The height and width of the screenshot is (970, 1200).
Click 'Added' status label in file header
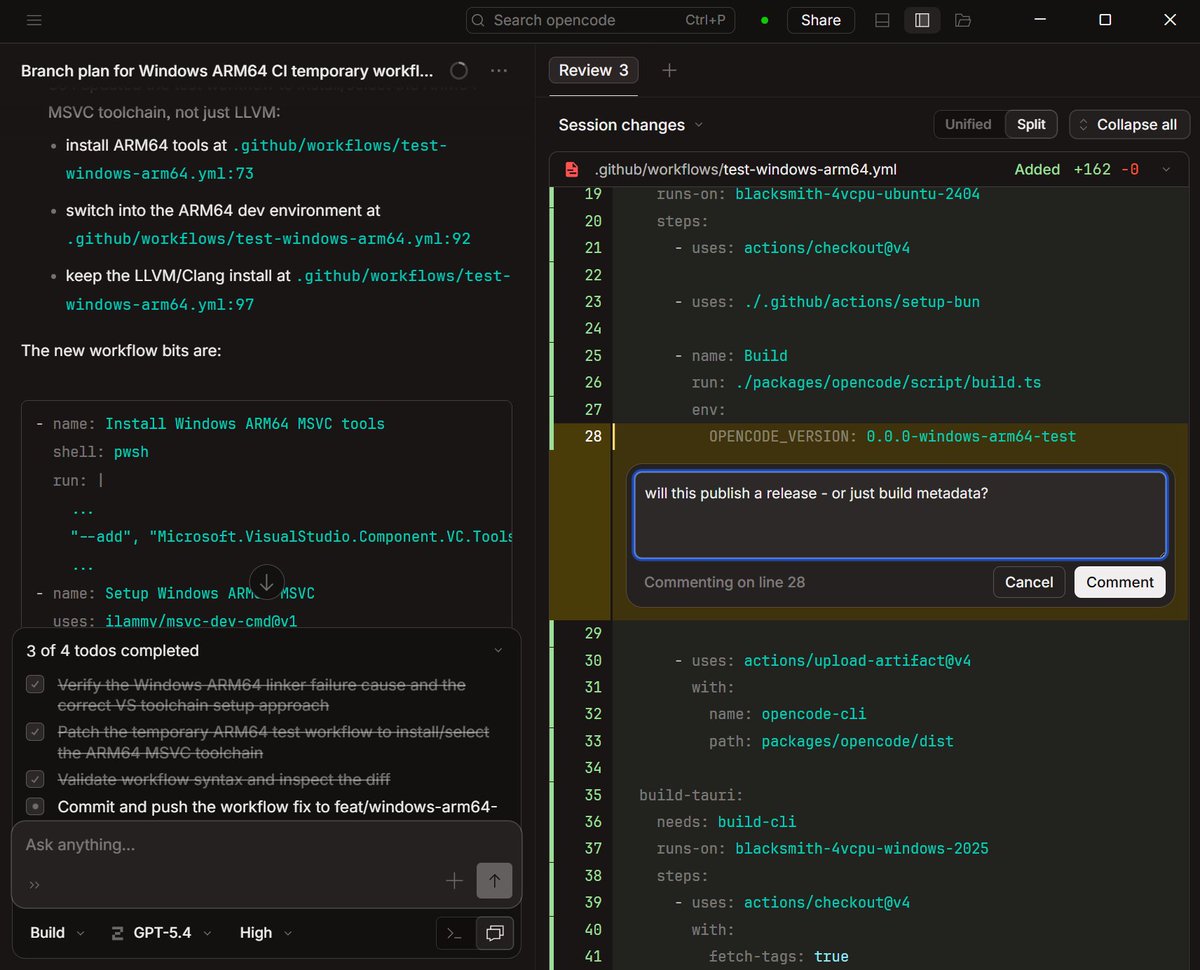(1037, 169)
